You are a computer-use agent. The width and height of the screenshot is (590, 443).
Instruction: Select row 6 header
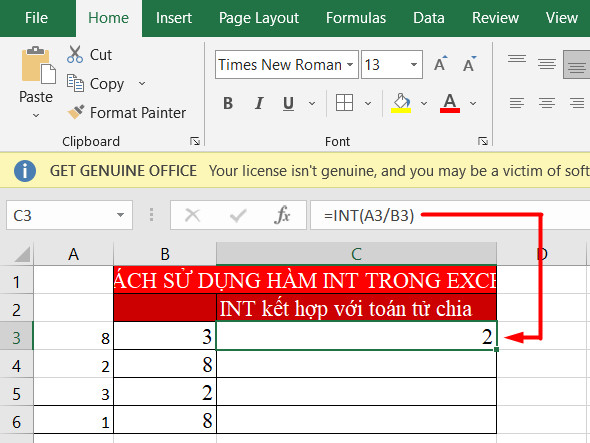pyautogui.click(x=16, y=422)
